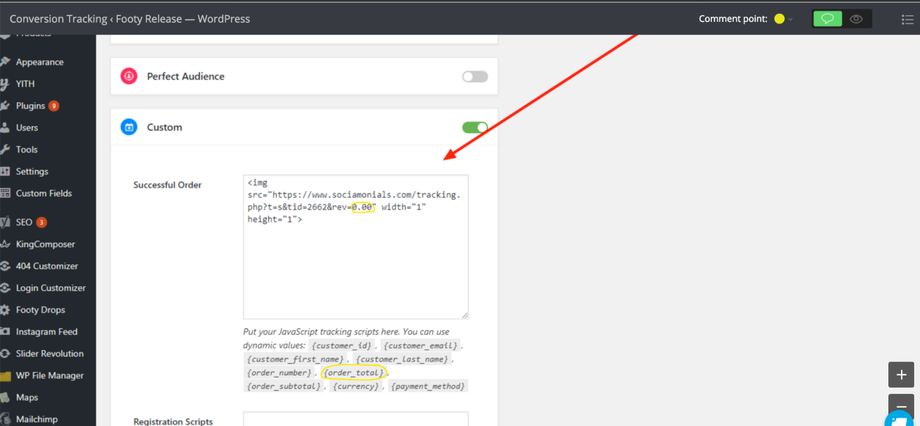The width and height of the screenshot is (920, 426).
Task: Select the yellow comment point color
Action: (779, 19)
